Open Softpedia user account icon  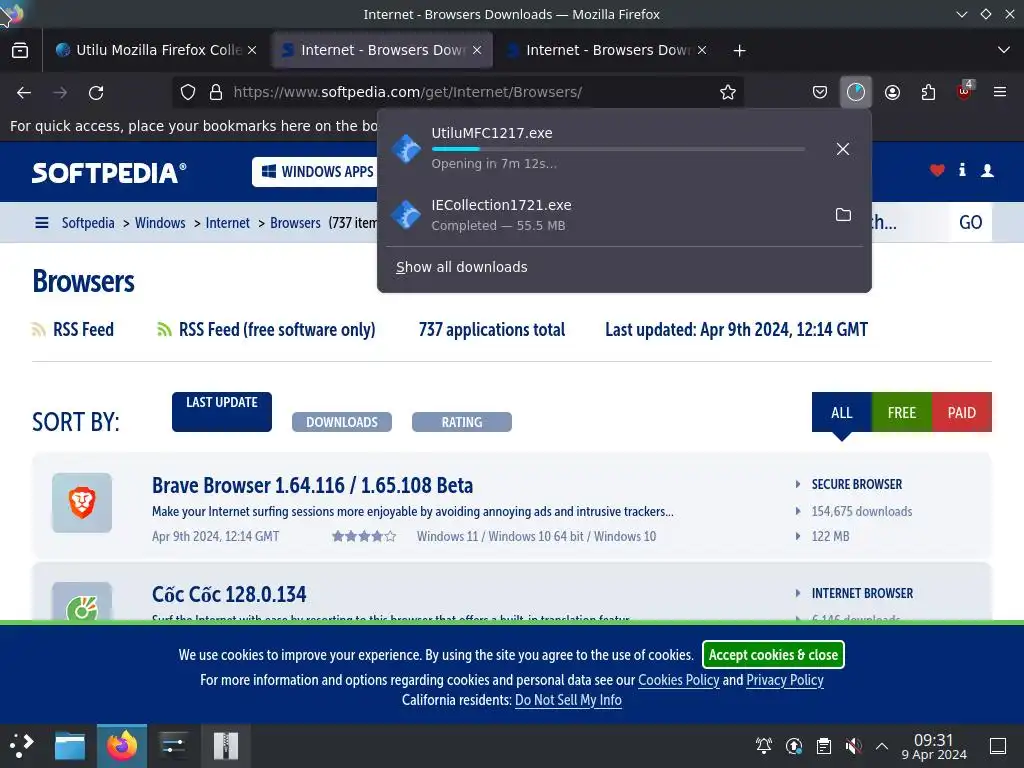pos(987,170)
